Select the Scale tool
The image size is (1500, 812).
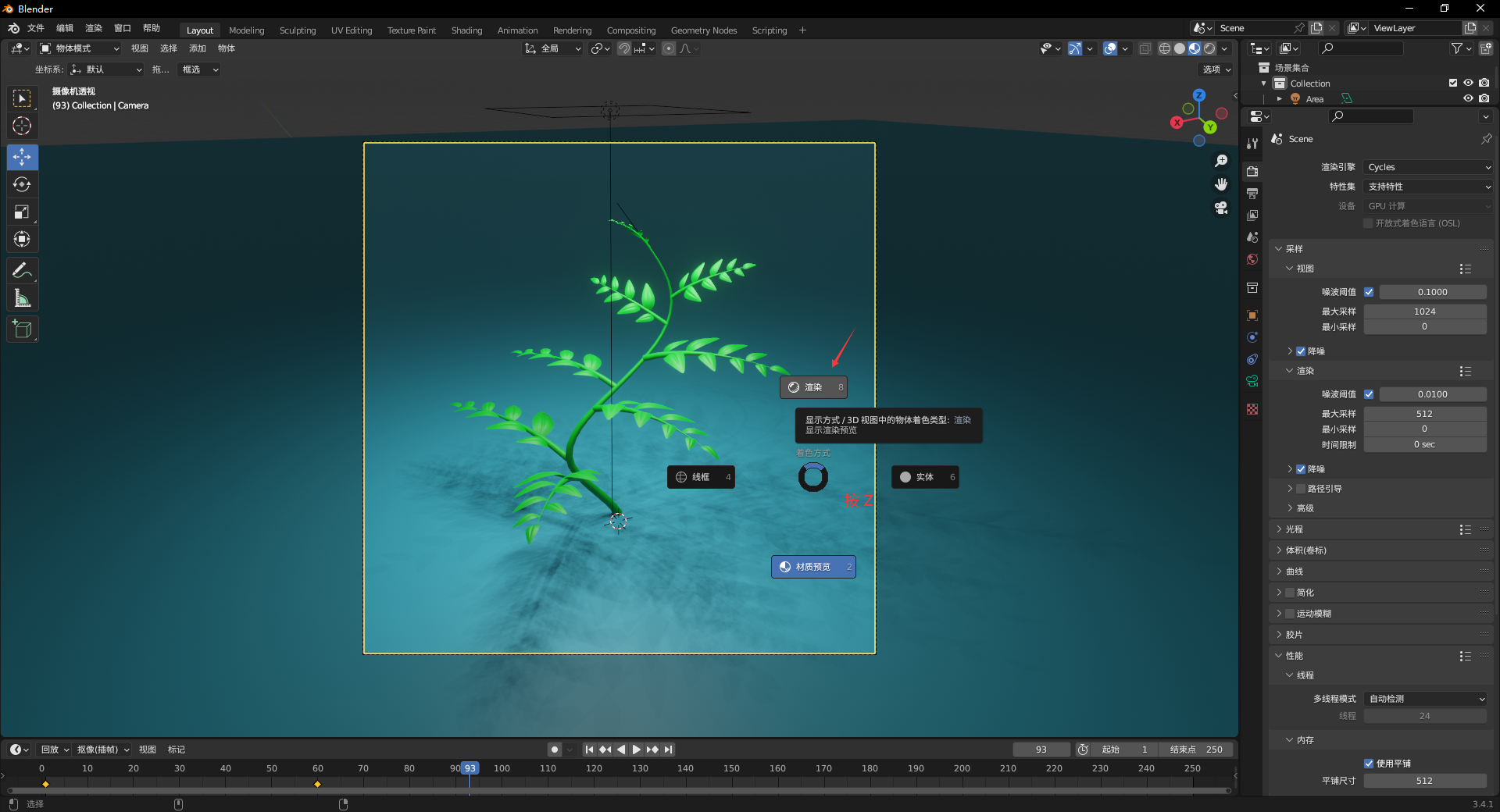tap(22, 212)
